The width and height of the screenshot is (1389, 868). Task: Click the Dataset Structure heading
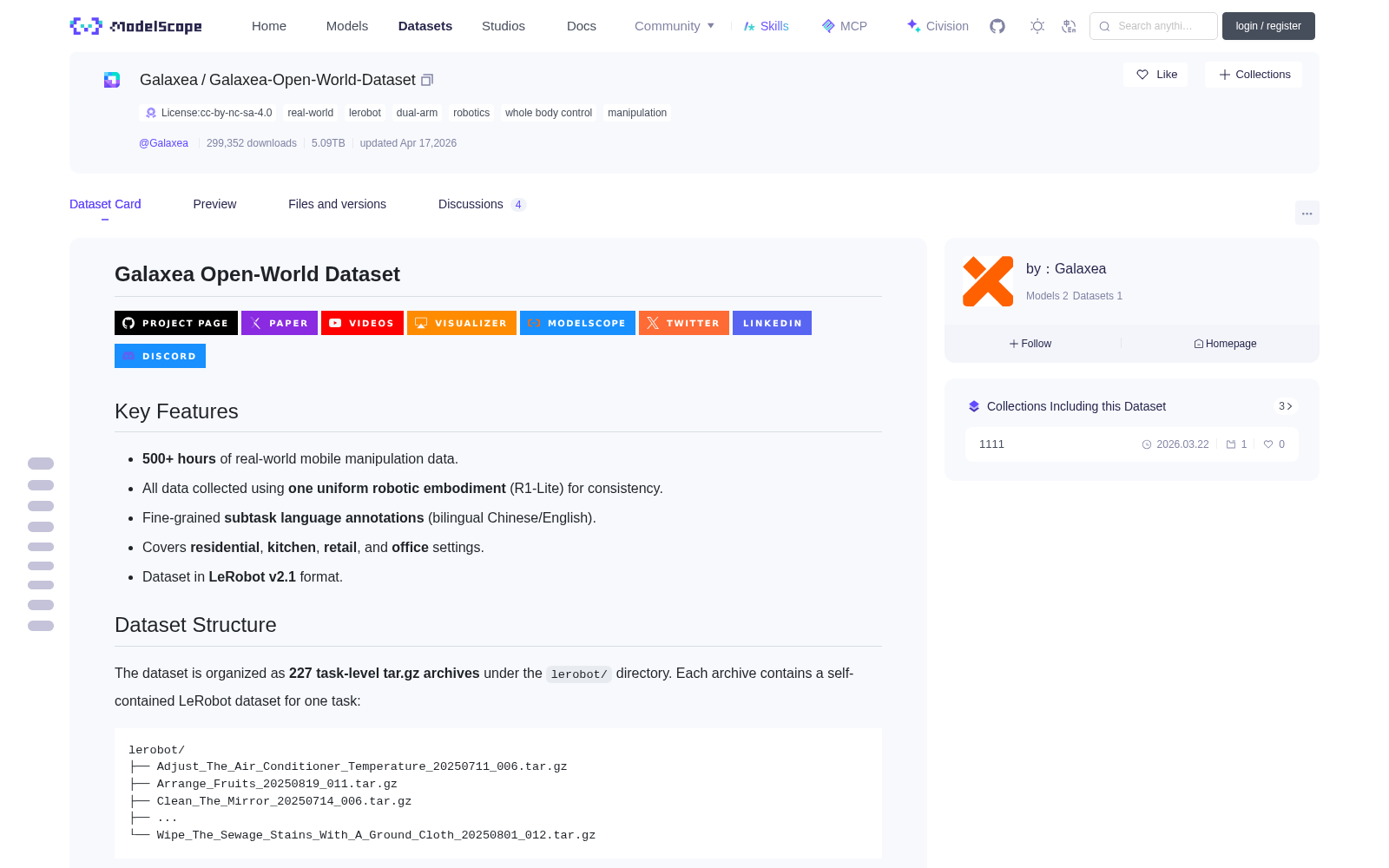195,625
